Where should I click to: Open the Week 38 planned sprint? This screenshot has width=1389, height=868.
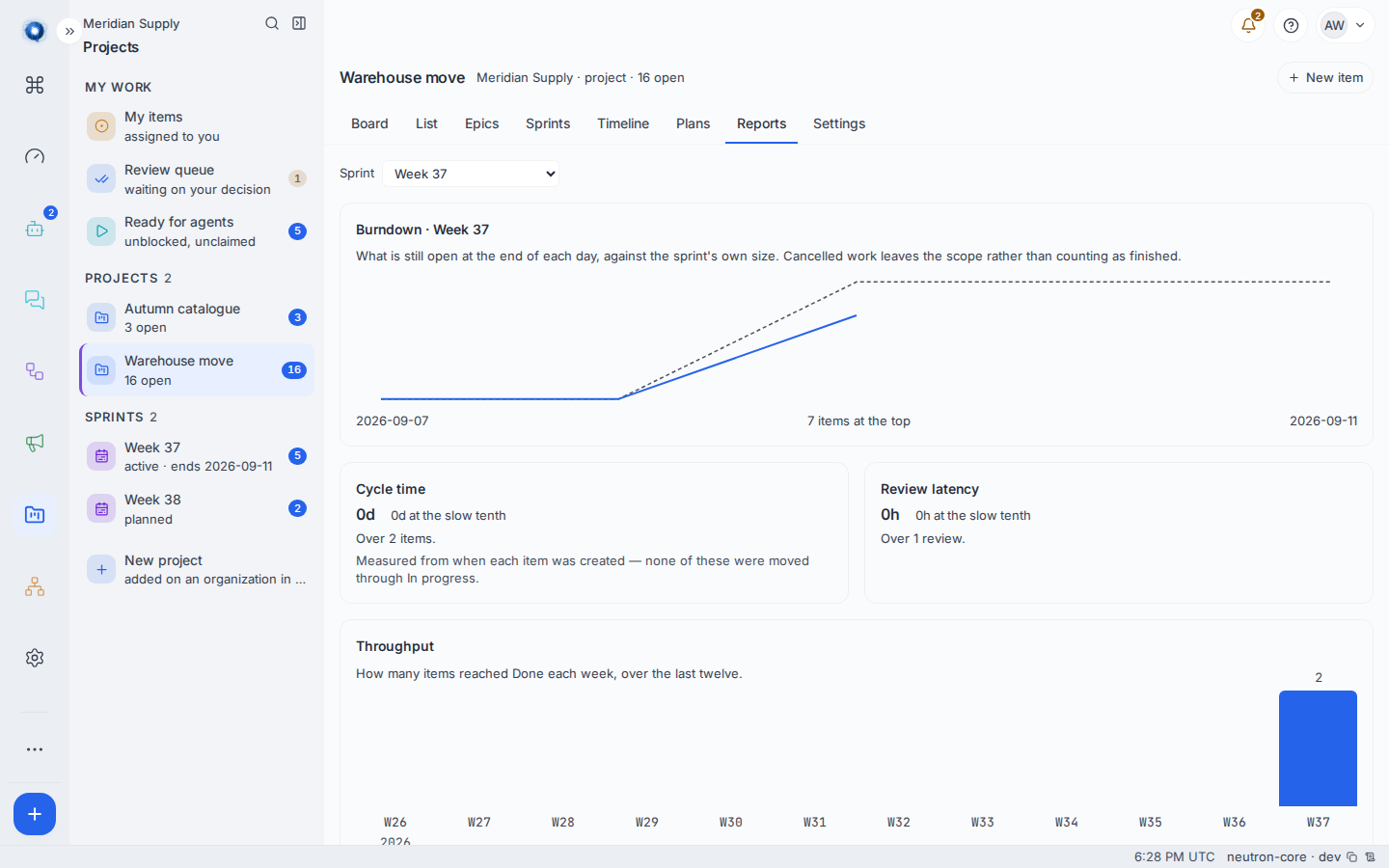(197, 509)
